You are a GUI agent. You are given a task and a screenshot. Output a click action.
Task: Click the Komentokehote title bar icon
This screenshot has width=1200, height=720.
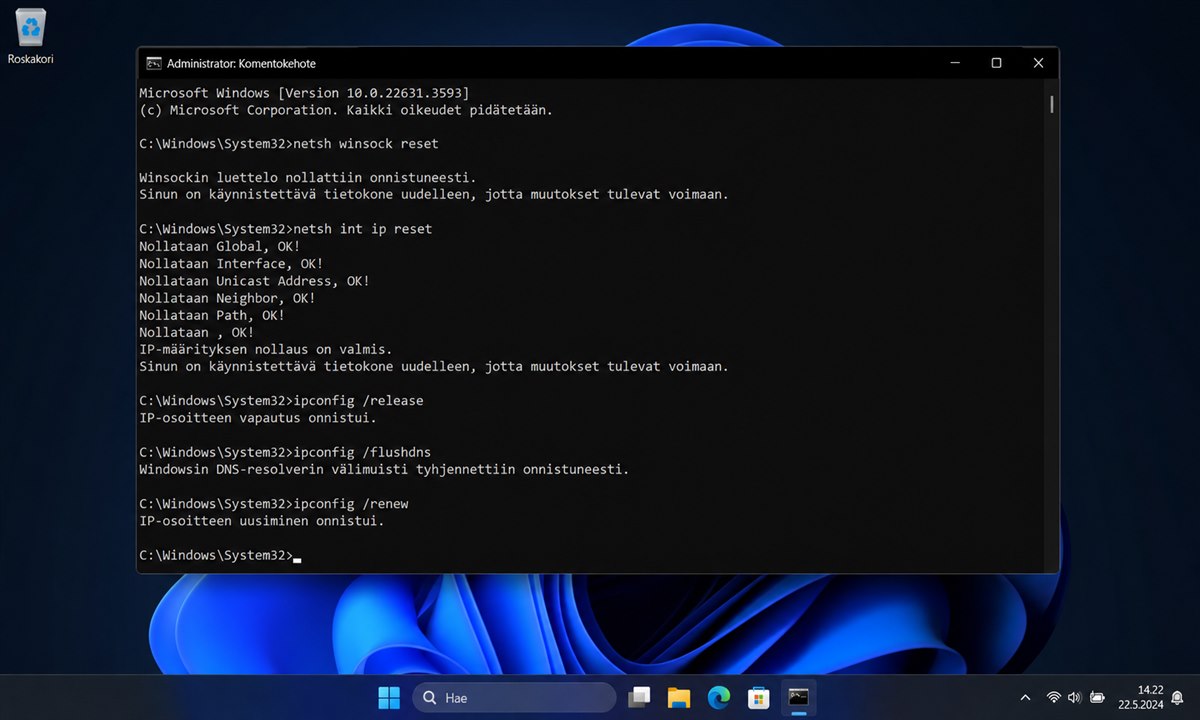coord(154,63)
